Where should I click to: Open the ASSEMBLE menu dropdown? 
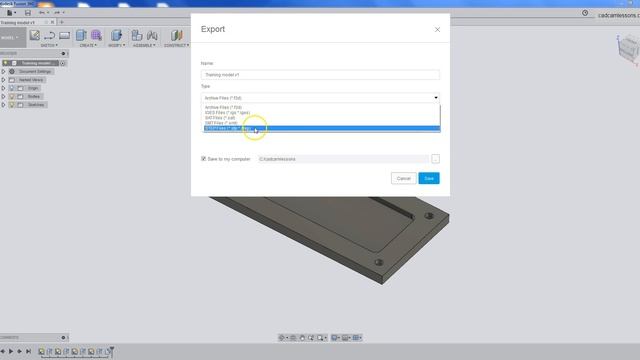144,45
